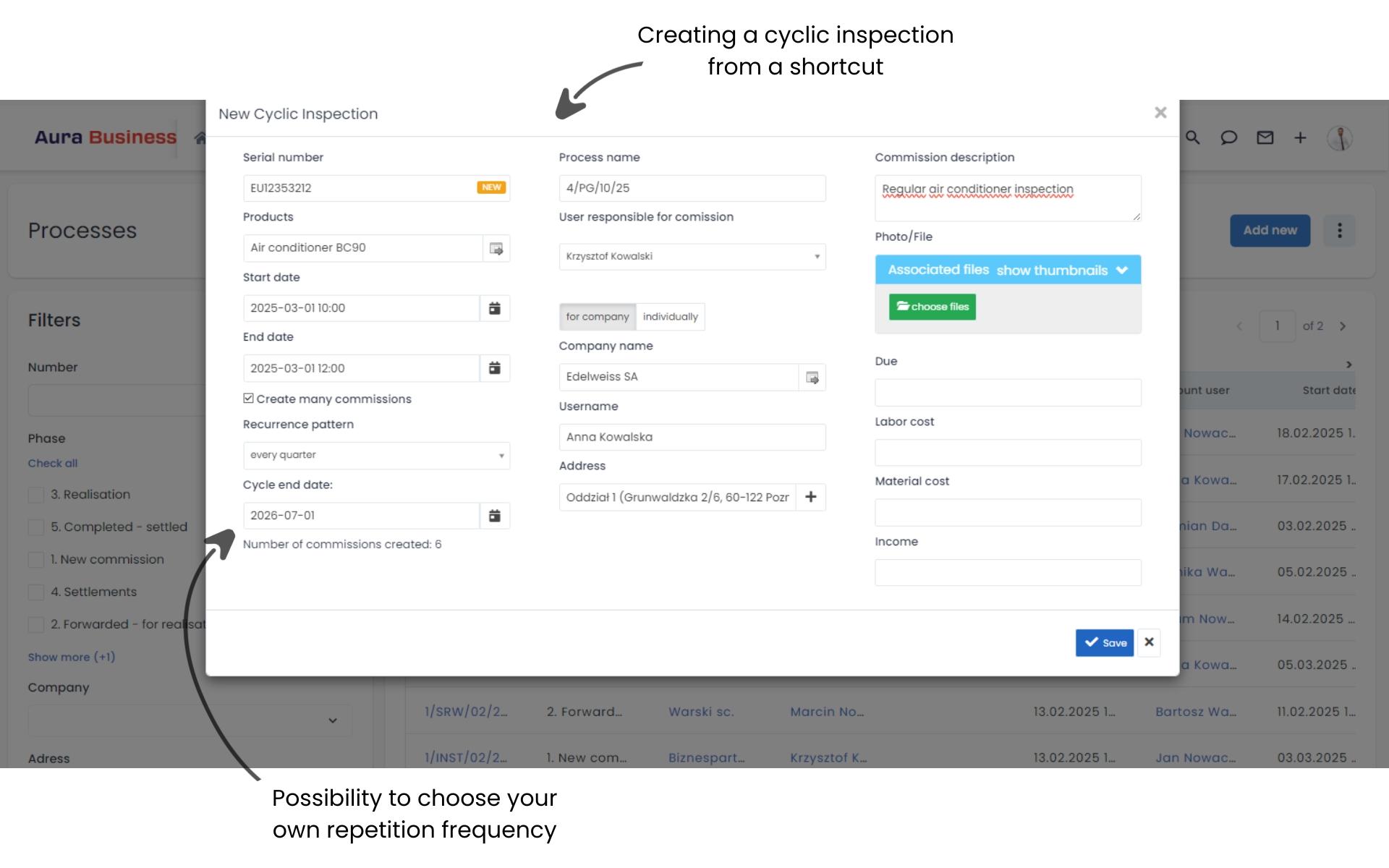
Task: Click the plus icon to add new item
Action: pyautogui.click(x=1300, y=137)
